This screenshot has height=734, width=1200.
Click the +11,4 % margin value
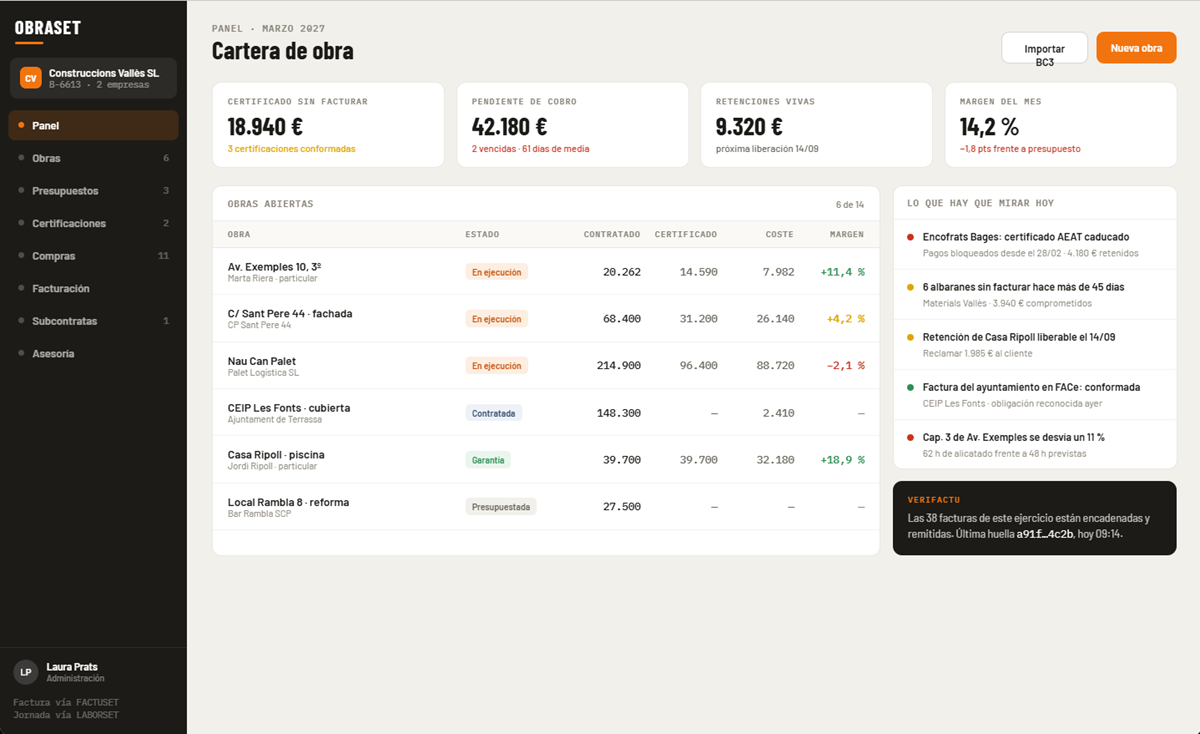[x=843, y=272]
